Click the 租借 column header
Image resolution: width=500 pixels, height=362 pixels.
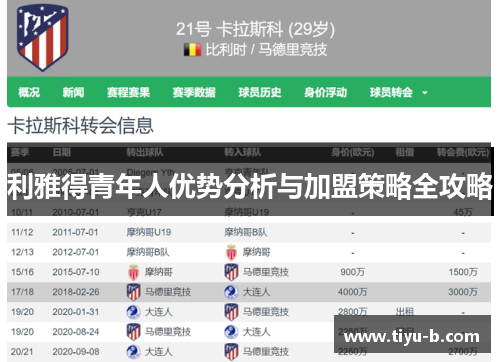pyautogui.click(x=405, y=152)
